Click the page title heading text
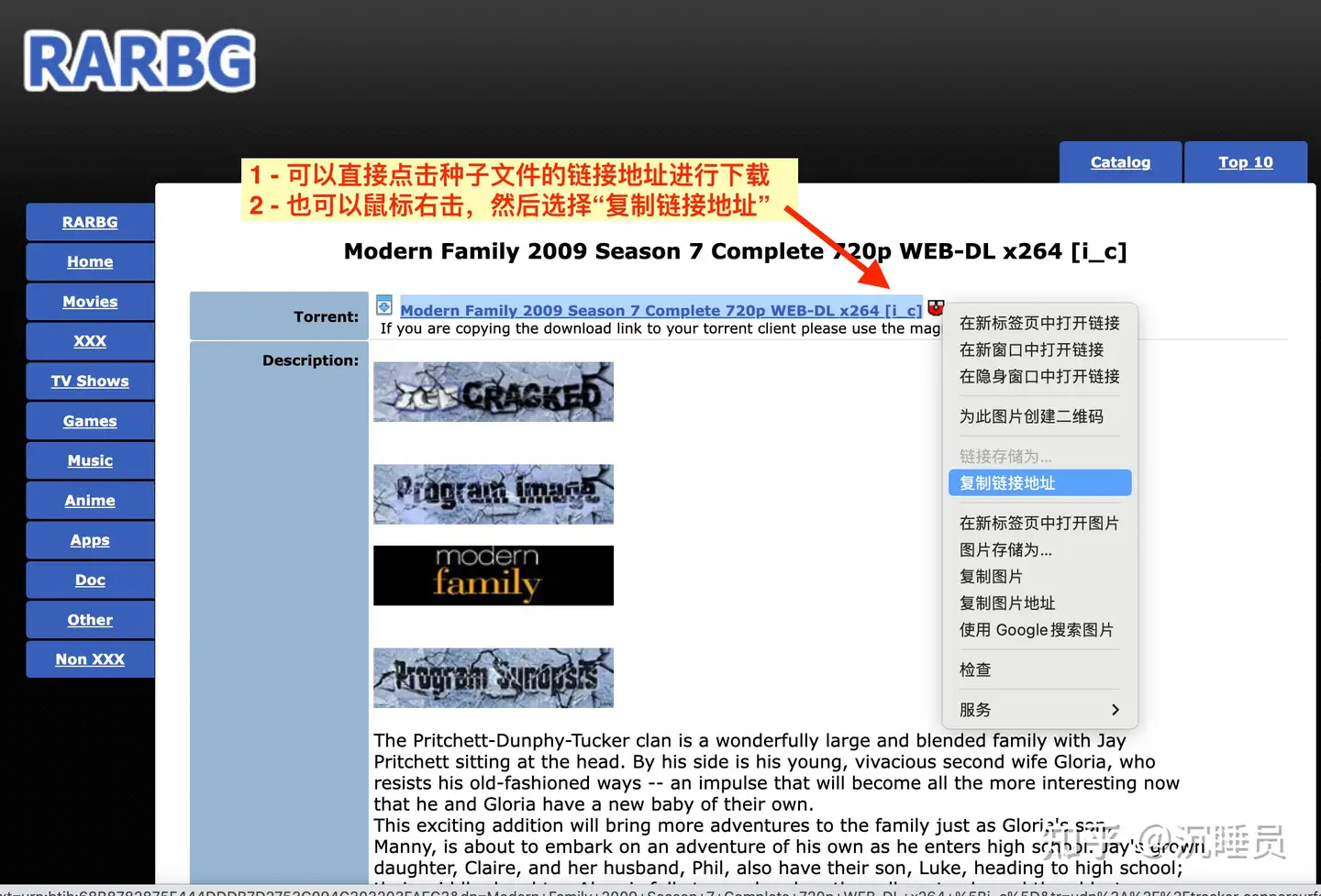Image resolution: width=1321 pixels, height=896 pixels. point(735,251)
